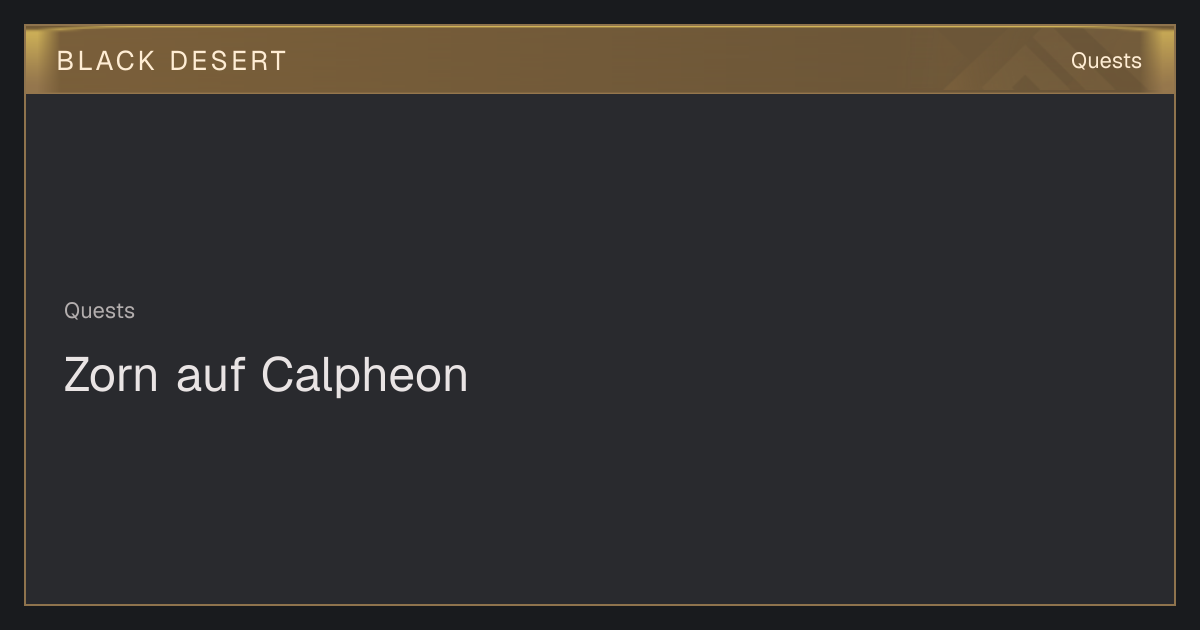The width and height of the screenshot is (1200, 630).
Task: Select the Quests breadcrumb above the title
Action: pyautogui.click(x=99, y=311)
